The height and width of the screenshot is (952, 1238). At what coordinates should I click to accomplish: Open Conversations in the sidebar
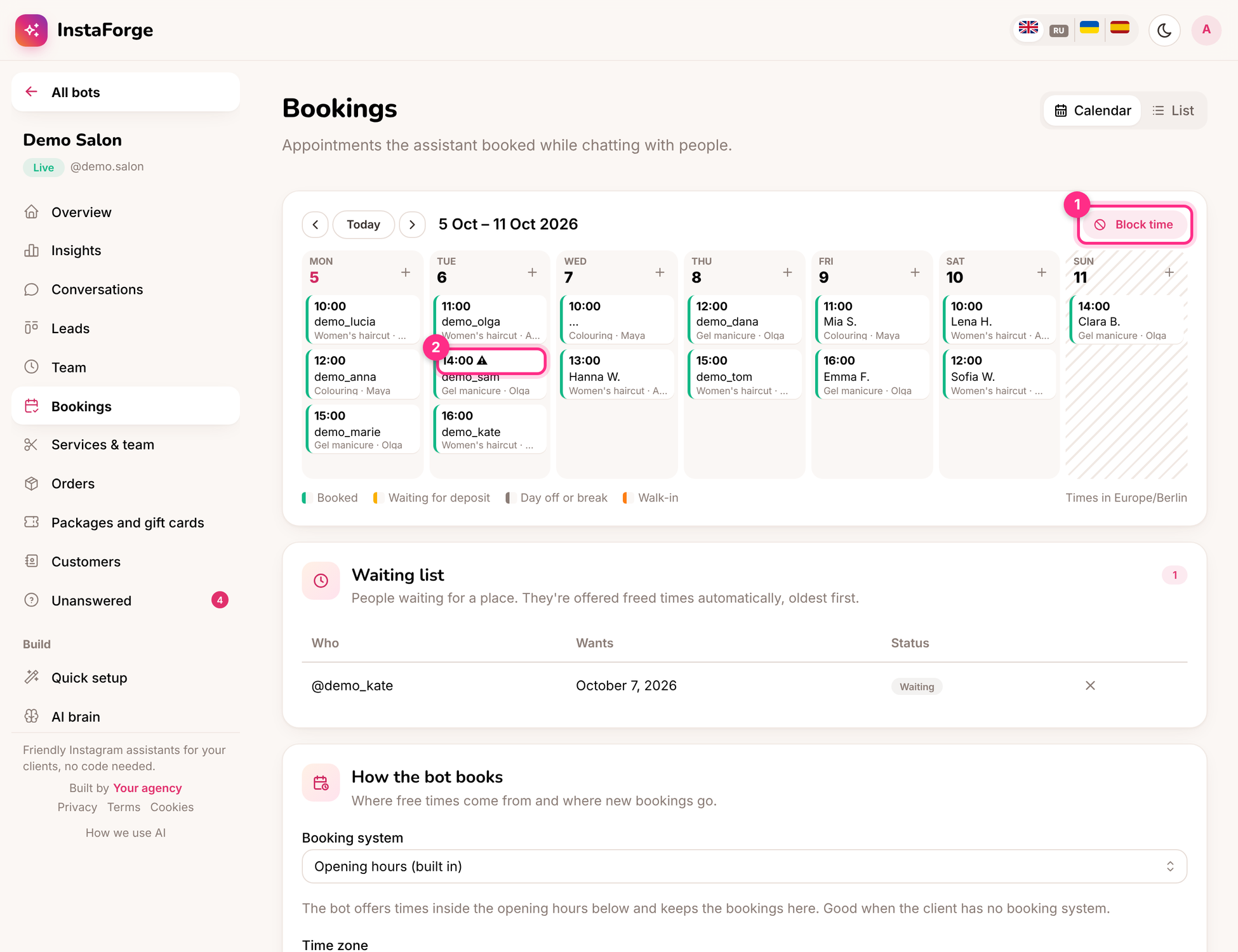point(126,289)
